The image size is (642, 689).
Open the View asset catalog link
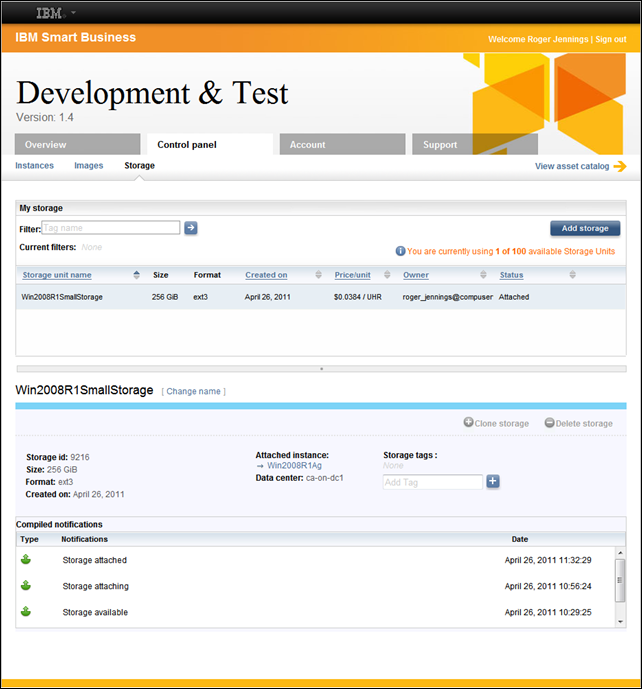(x=572, y=167)
